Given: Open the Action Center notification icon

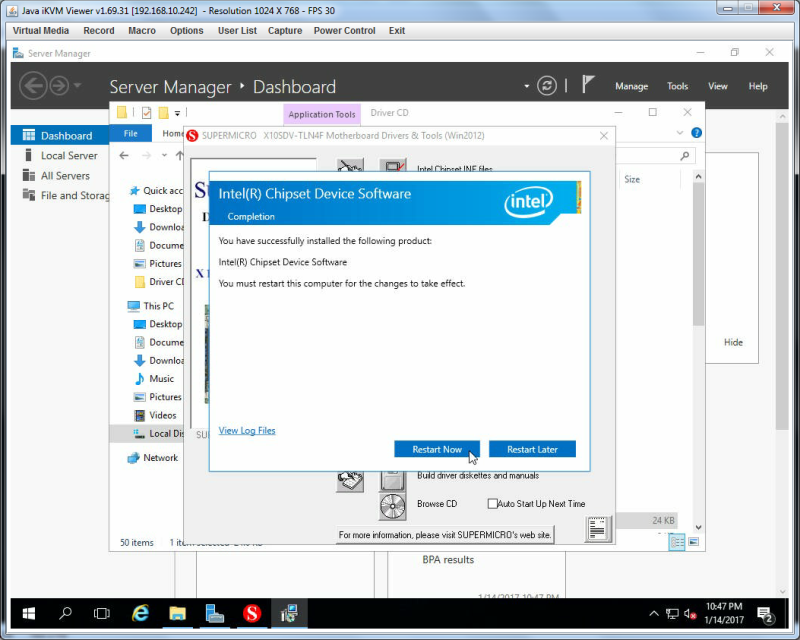Looking at the screenshot, I should point(766,616).
